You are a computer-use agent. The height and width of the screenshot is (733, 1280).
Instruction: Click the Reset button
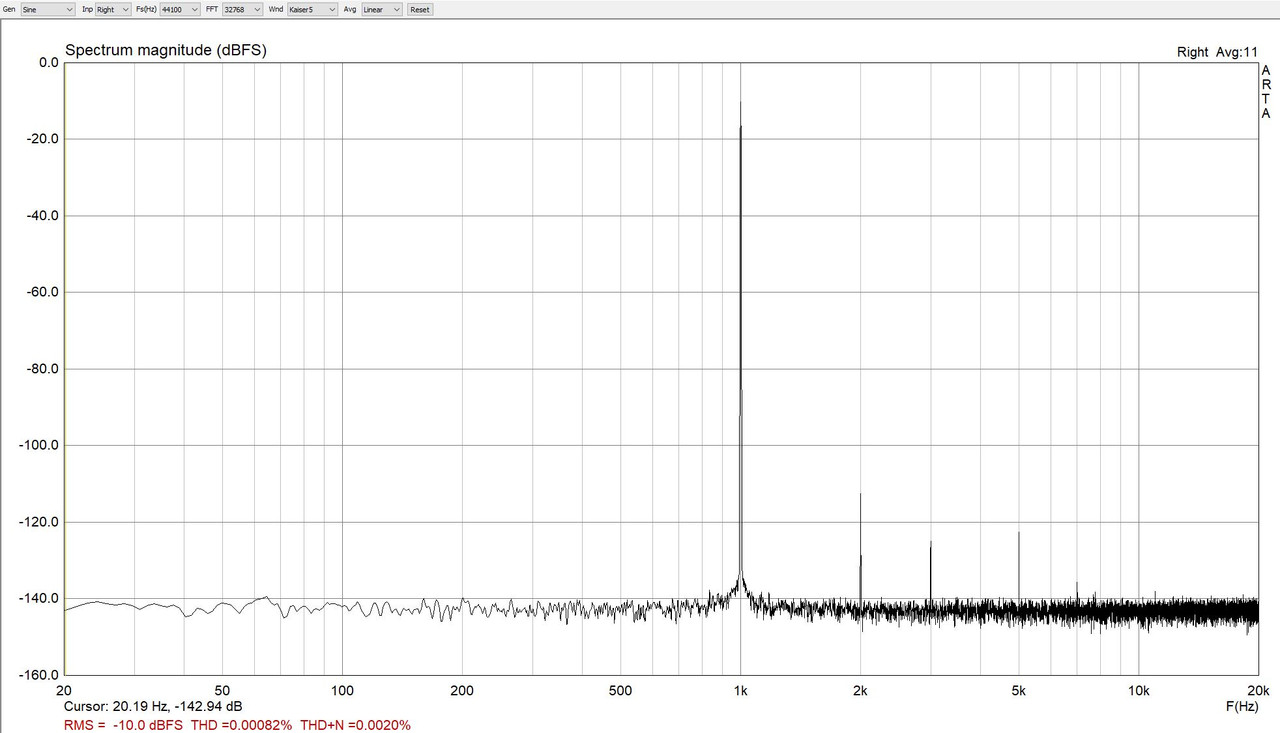(x=420, y=9)
